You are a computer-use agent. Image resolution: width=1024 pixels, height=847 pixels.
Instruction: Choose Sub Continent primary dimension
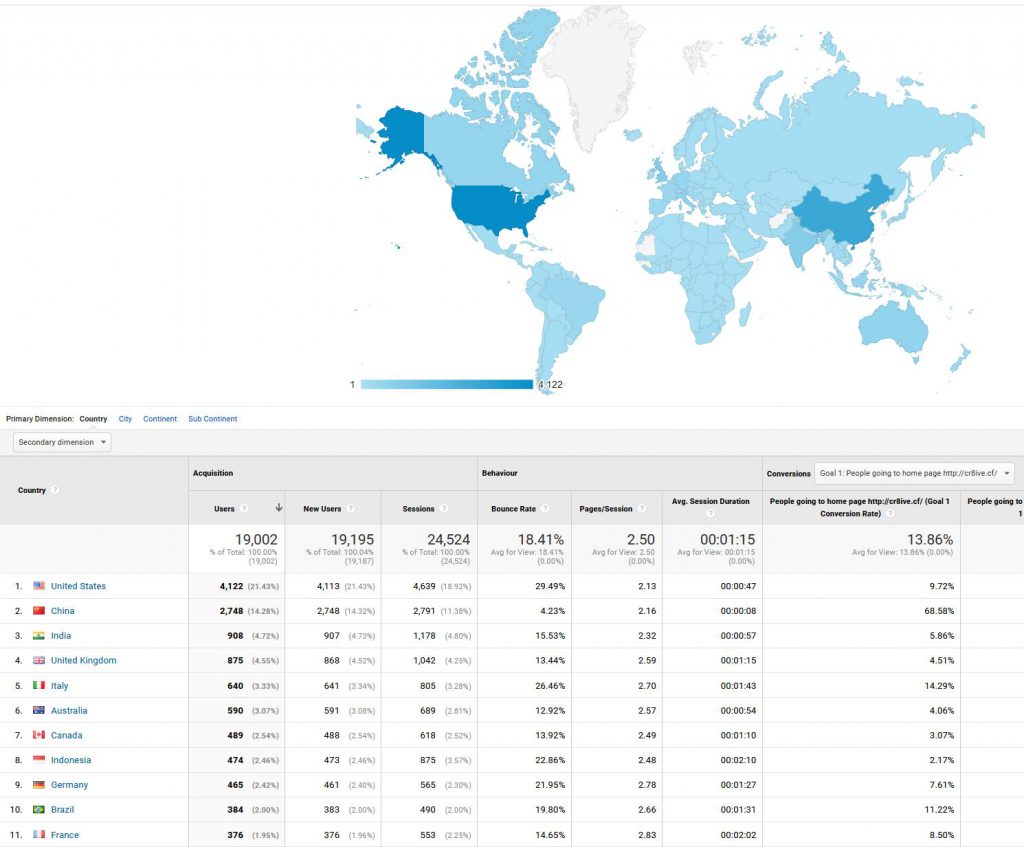tap(213, 419)
